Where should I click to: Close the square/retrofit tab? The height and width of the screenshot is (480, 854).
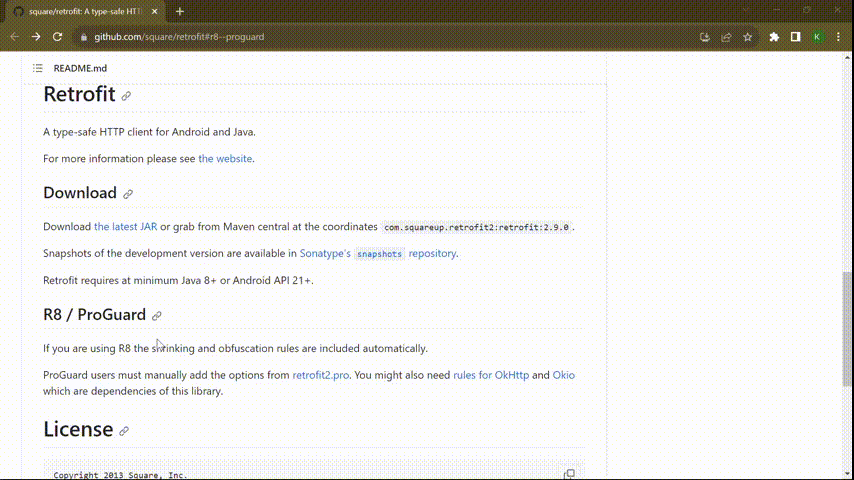(x=154, y=11)
